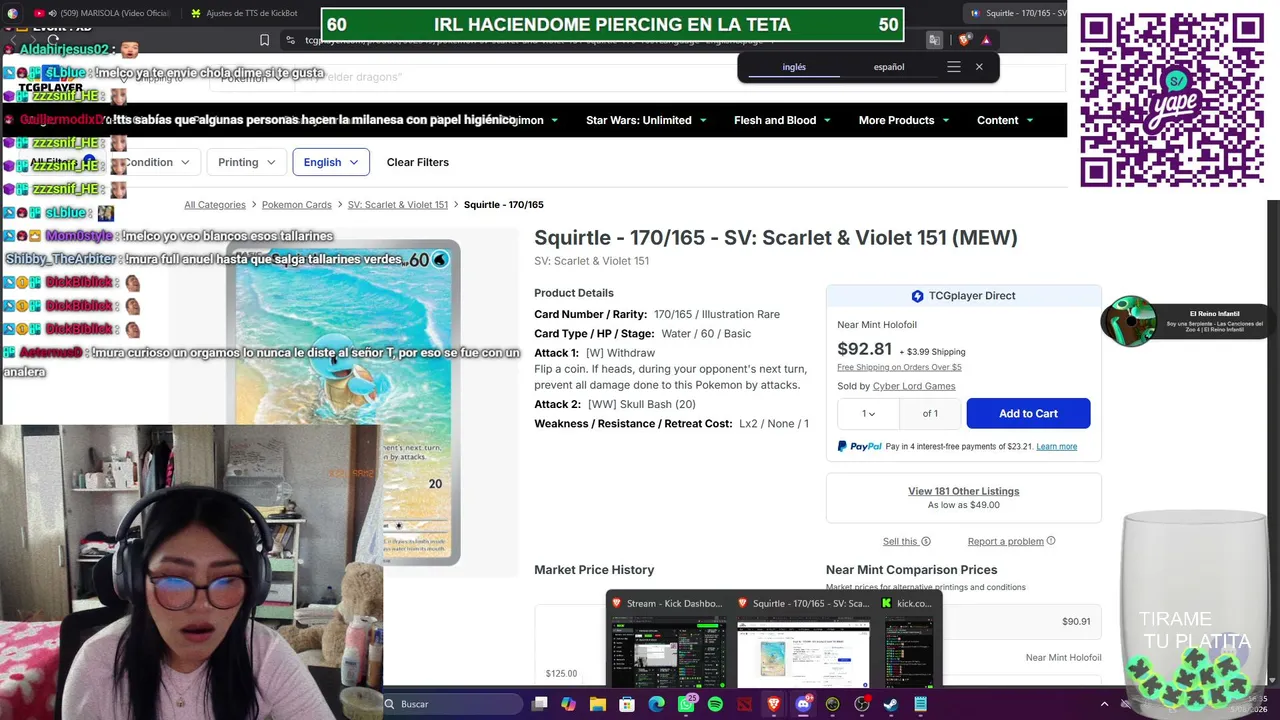Viewport: 1280px width, 720px height.
Task: Expand the Content nav menu
Action: point(1005,120)
